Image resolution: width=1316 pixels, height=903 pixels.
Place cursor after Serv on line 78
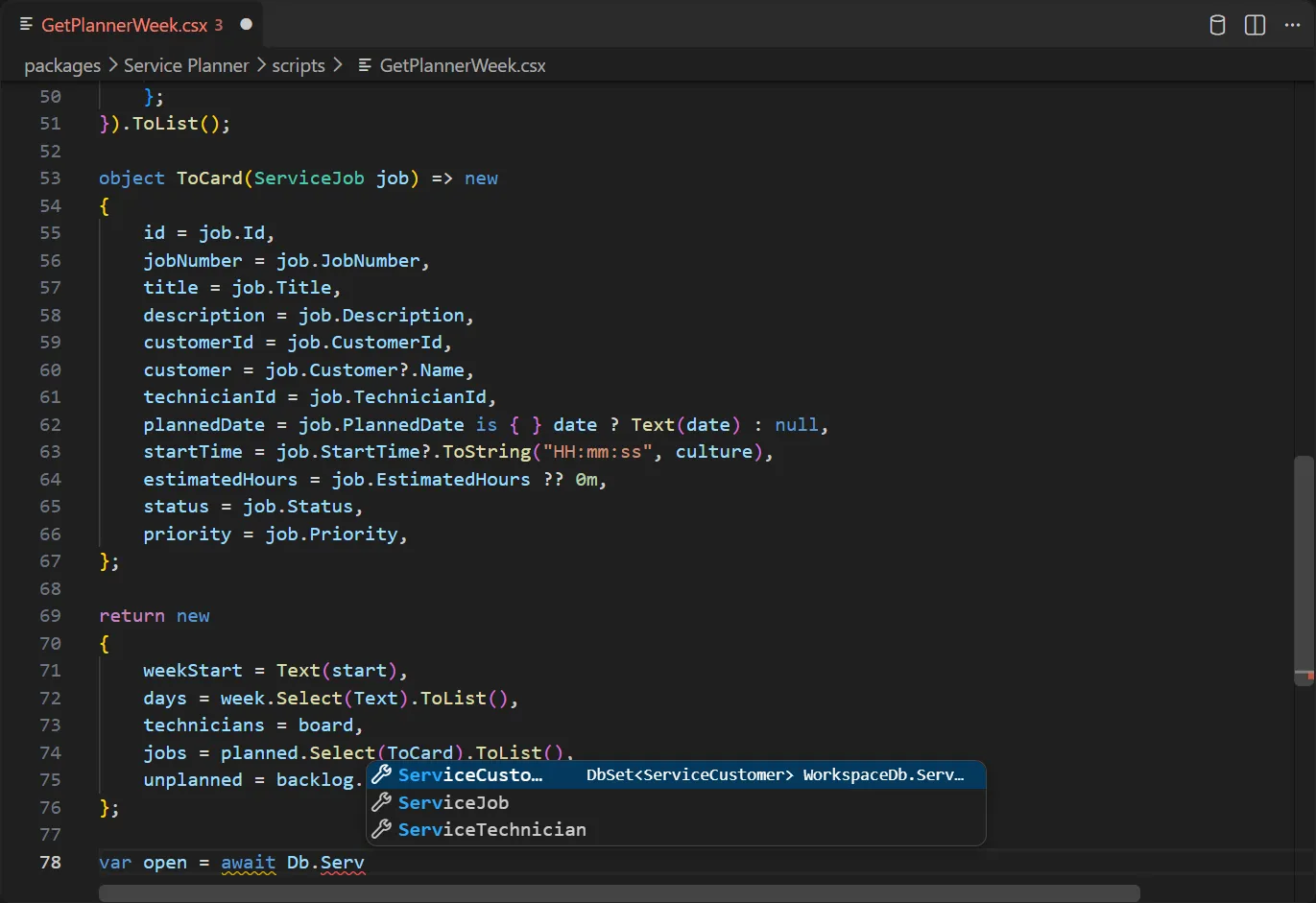pyautogui.click(x=365, y=863)
